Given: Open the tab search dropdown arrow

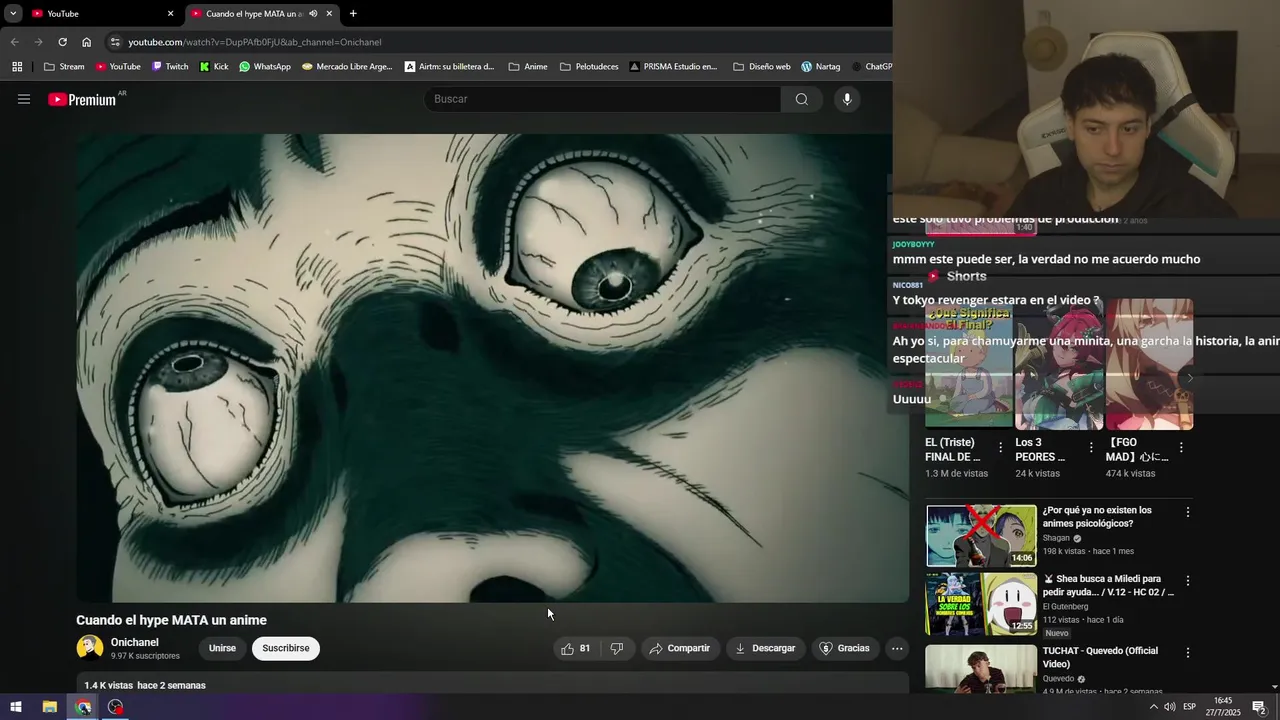Looking at the screenshot, I should click(x=13, y=14).
